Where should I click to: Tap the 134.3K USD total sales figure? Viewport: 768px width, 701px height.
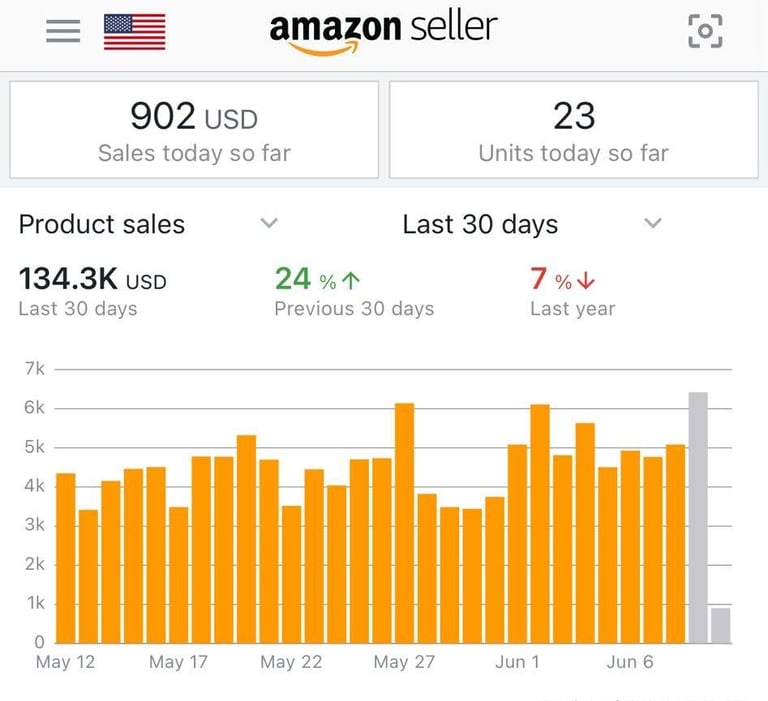[93, 279]
